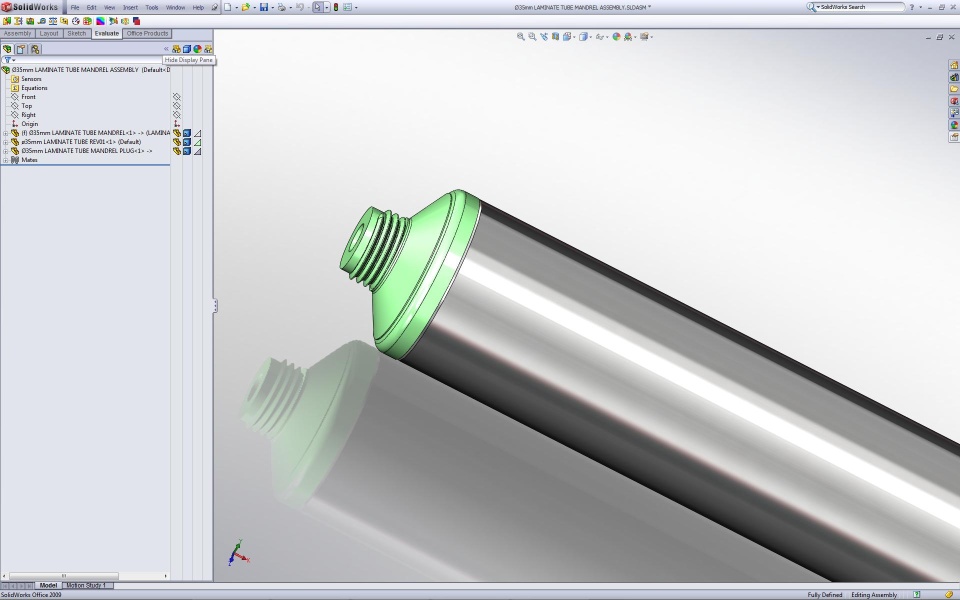Click appearance triangle for LAMINATE TUBE MANDREL<1>
This screenshot has width=960, height=600.
pyautogui.click(x=197, y=133)
